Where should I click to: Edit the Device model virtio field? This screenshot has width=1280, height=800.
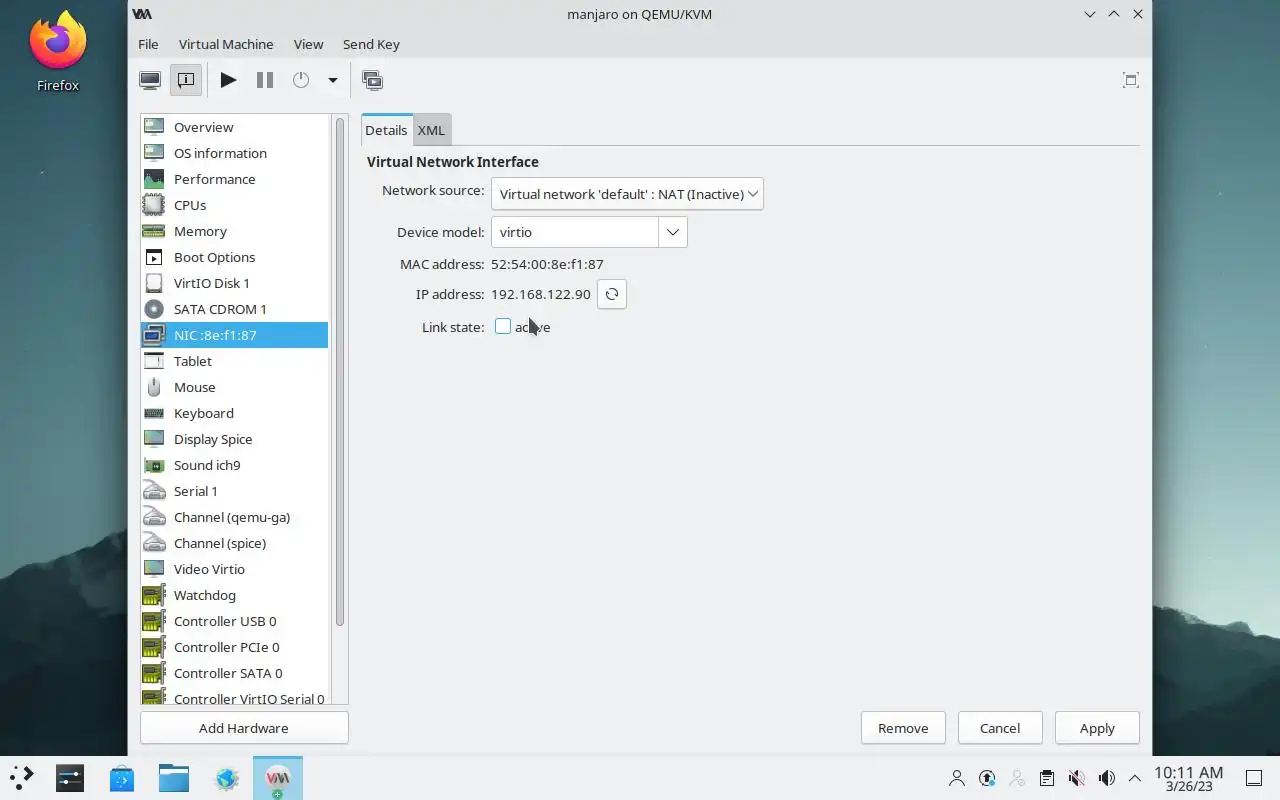[x=575, y=232]
